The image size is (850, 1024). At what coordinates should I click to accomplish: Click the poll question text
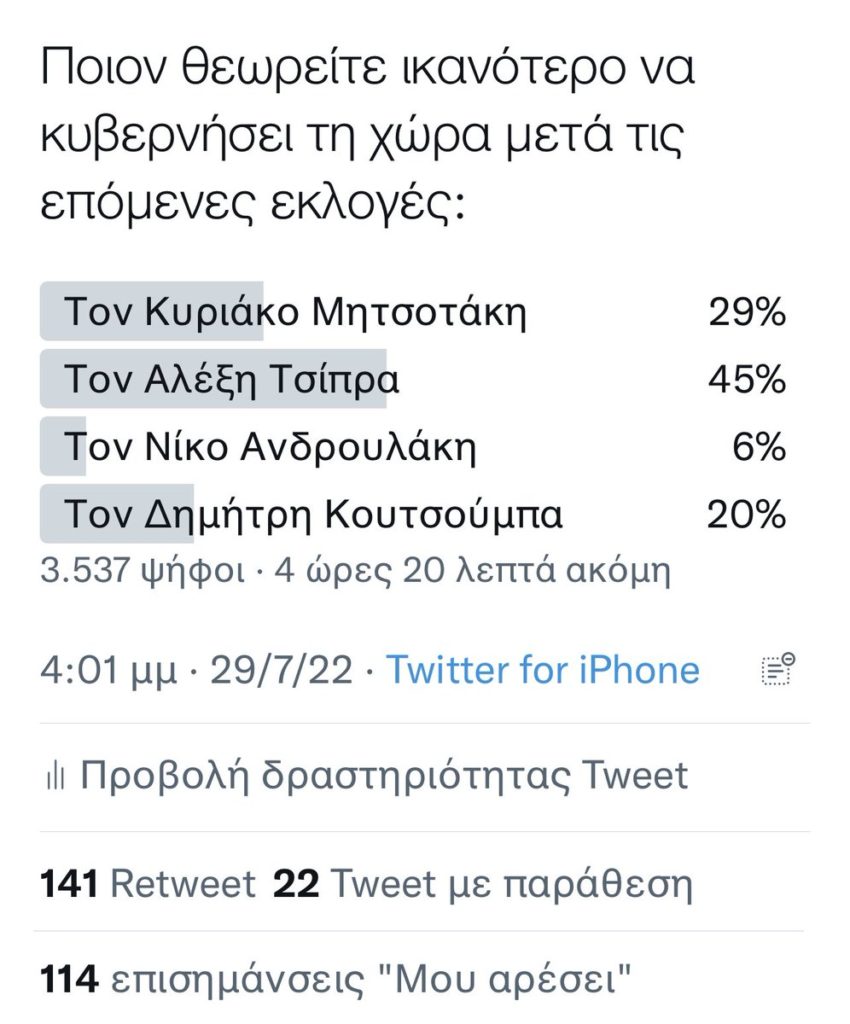click(368, 136)
